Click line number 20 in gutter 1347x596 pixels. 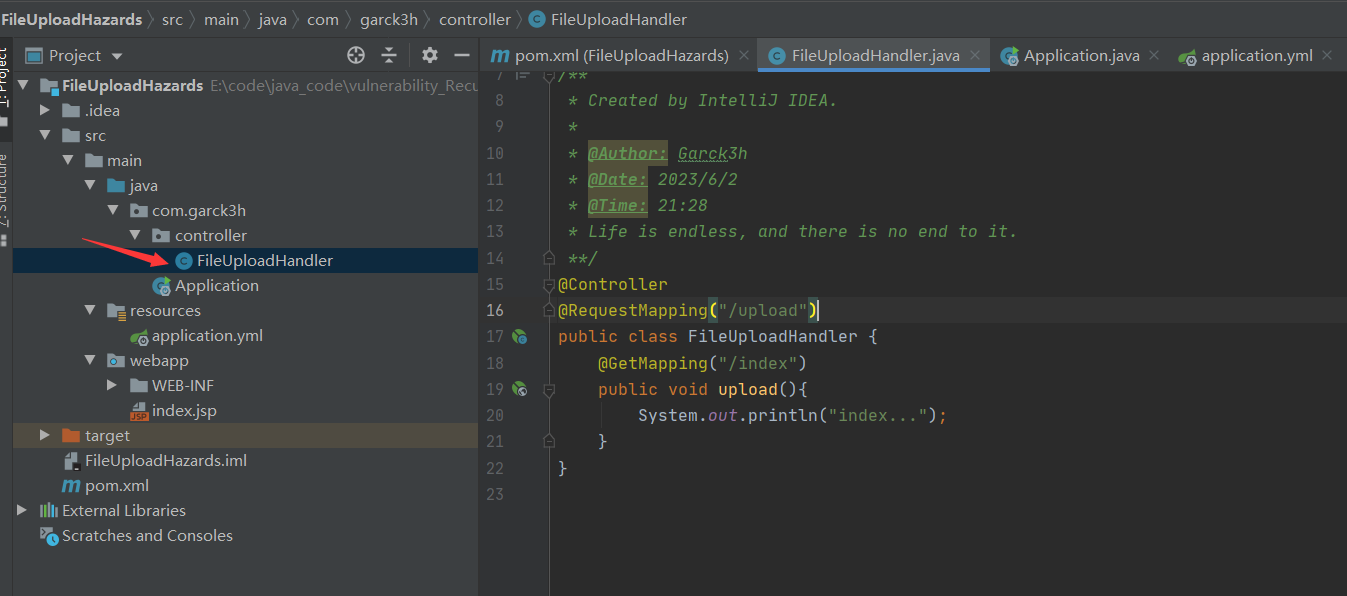[x=494, y=415]
